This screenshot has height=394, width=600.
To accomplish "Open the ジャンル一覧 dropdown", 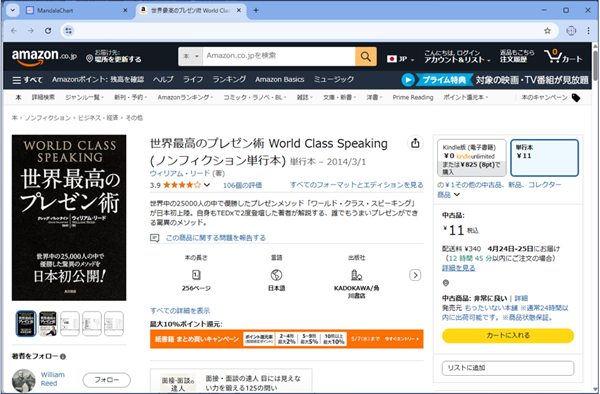I will pyautogui.click(x=84, y=98).
